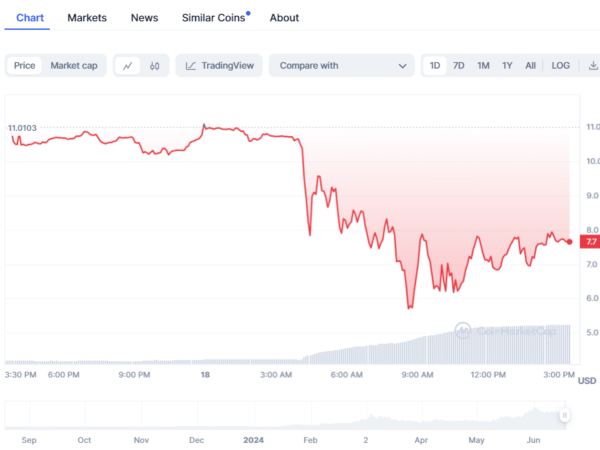Click the blue dot on Similar Coins
This screenshot has width=600, height=450.
248,13
